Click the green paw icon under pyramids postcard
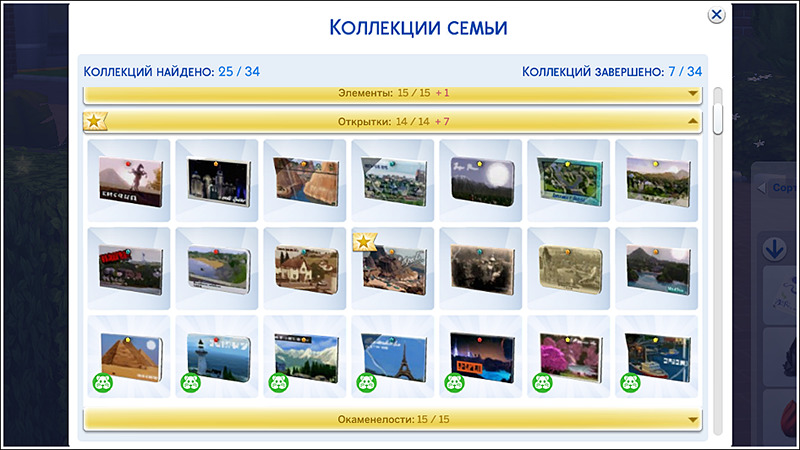 tap(103, 383)
